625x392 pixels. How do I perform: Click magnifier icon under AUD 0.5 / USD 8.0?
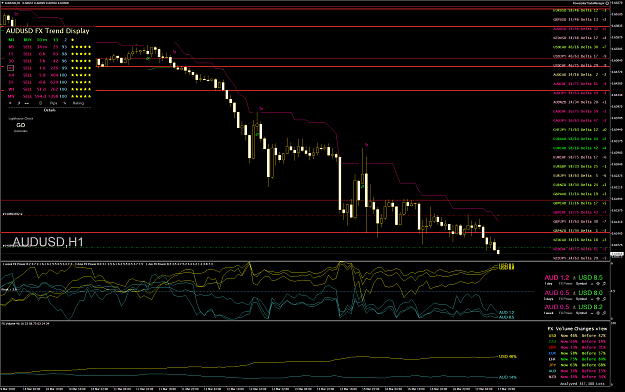604,299
